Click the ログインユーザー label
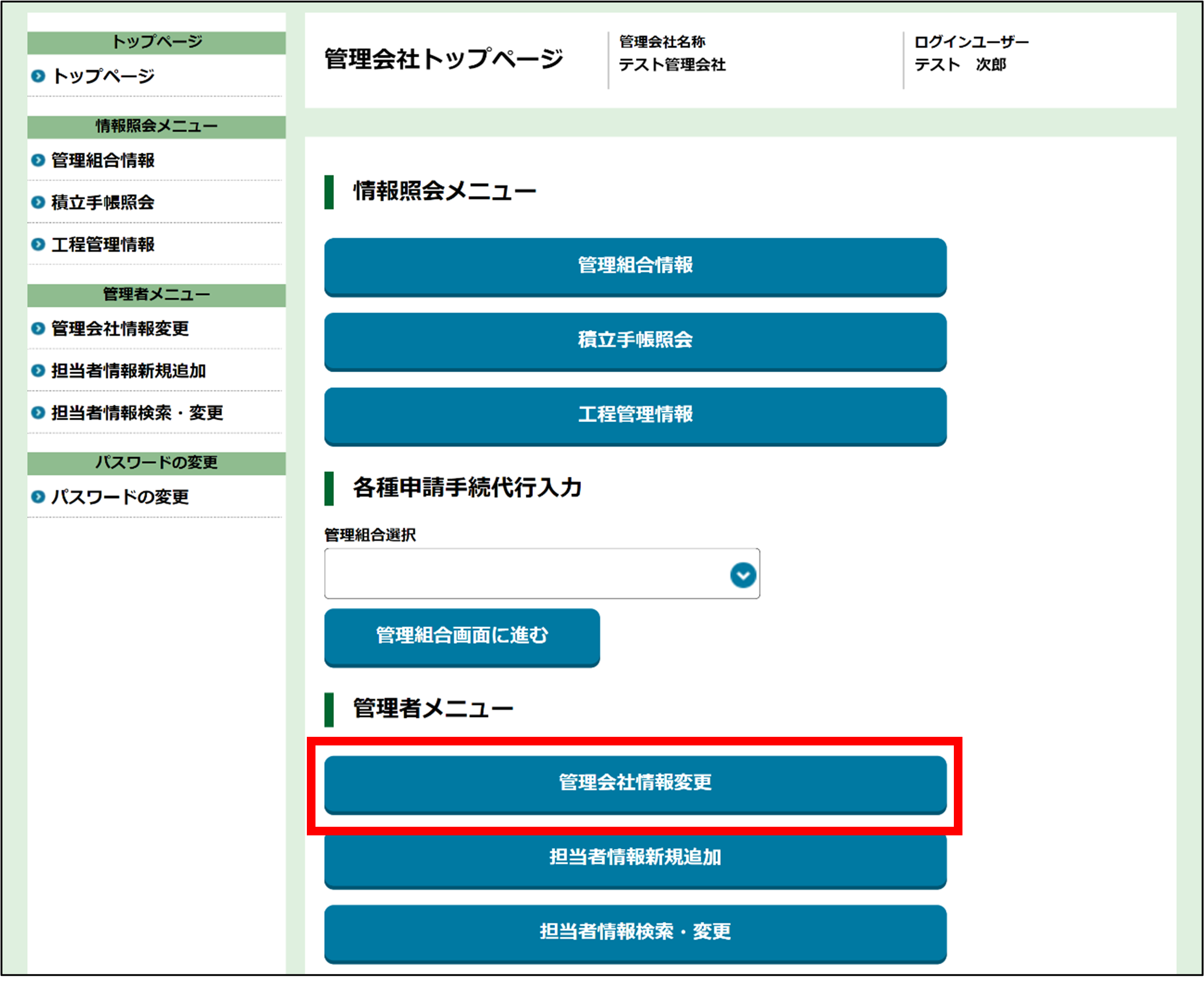The height and width of the screenshot is (982, 1204). pyautogui.click(x=972, y=42)
